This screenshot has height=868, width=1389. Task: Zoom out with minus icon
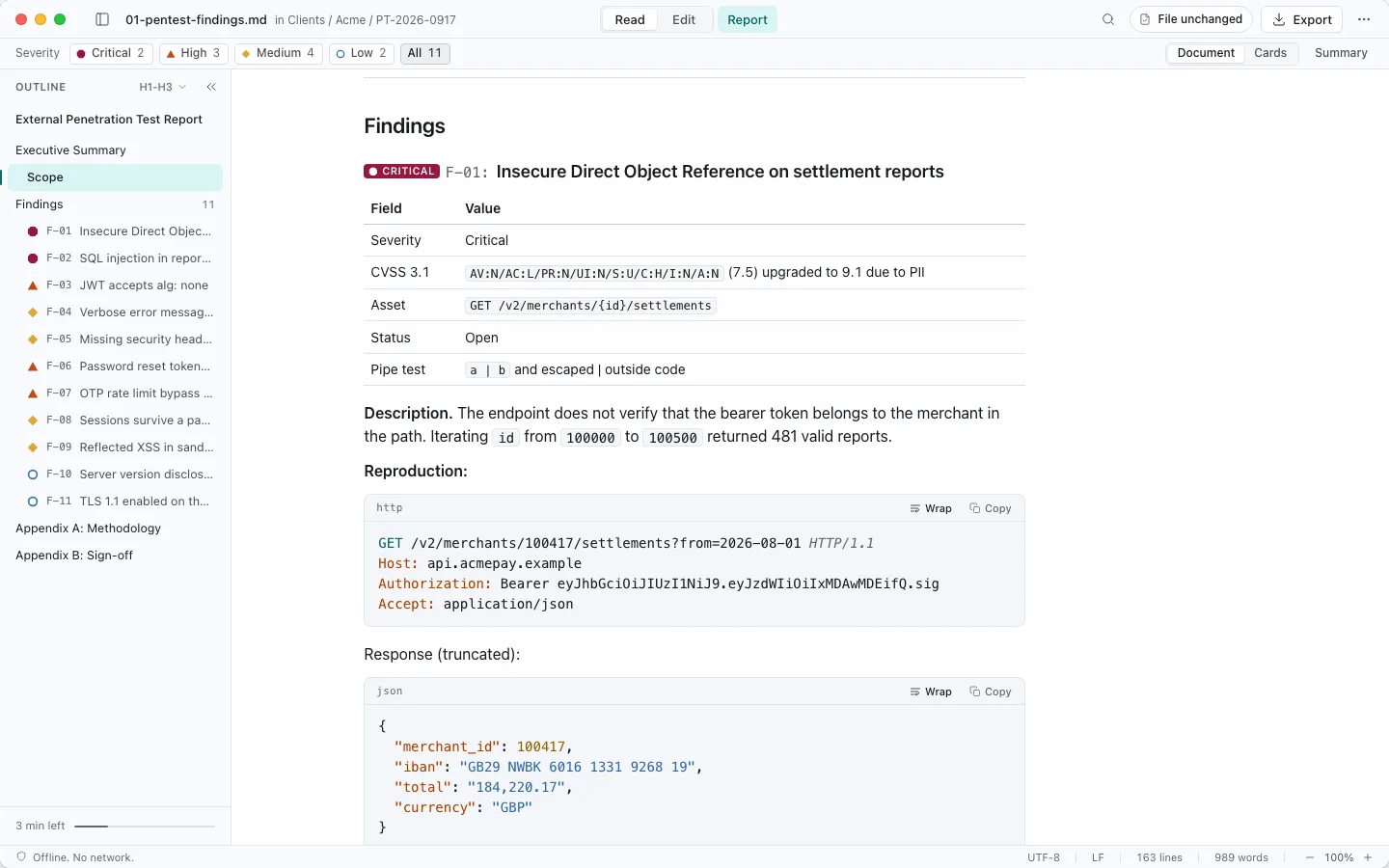click(x=1309, y=857)
